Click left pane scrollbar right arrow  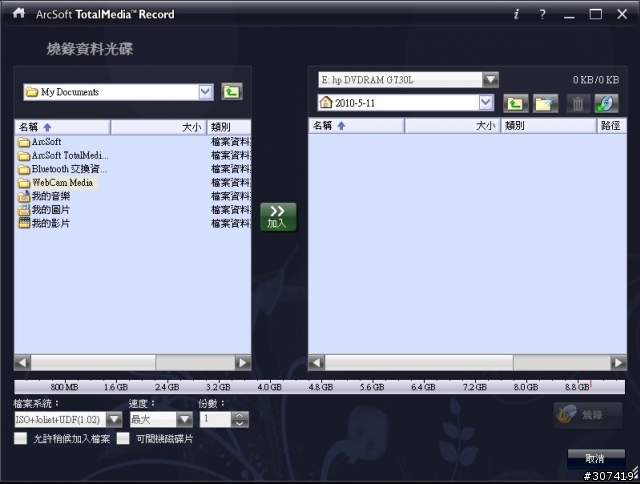point(242,362)
